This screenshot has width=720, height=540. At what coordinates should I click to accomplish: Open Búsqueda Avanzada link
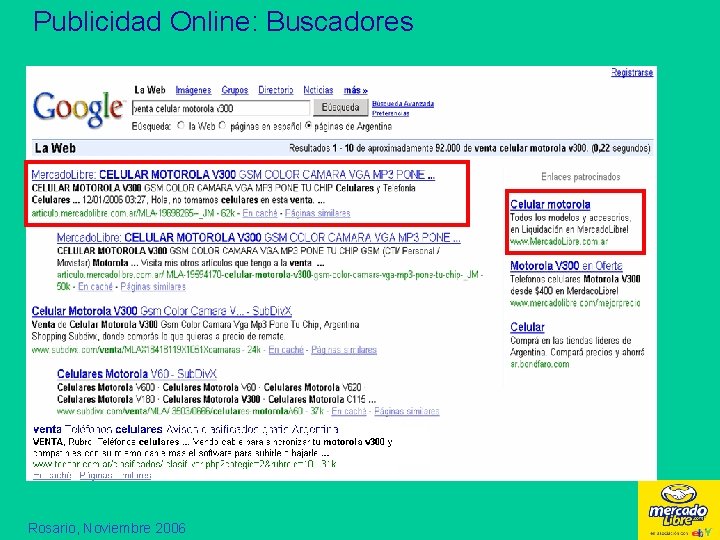[403, 104]
